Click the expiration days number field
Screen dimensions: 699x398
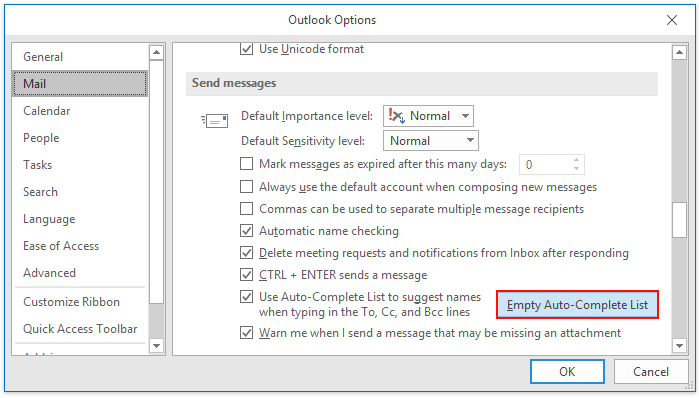pos(545,165)
